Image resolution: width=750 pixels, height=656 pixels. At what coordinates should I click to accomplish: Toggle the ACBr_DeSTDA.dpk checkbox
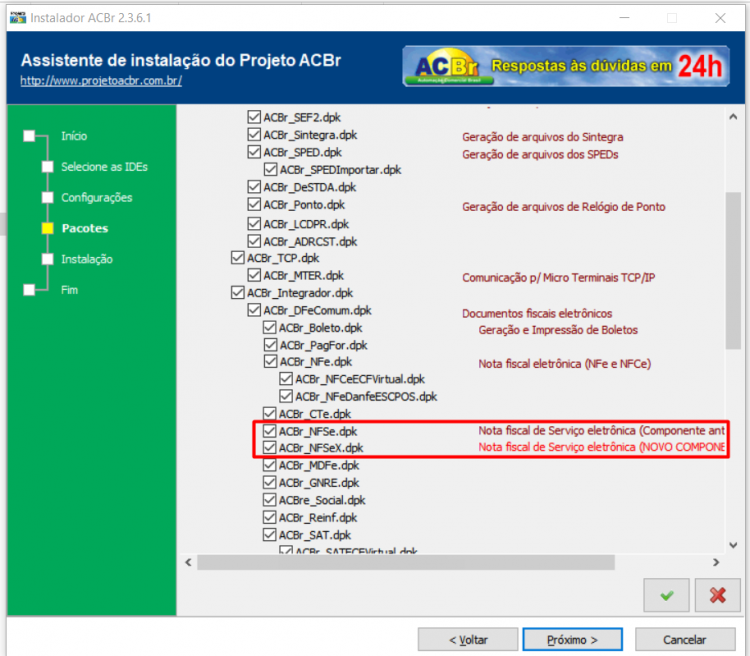click(x=254, y=187)
